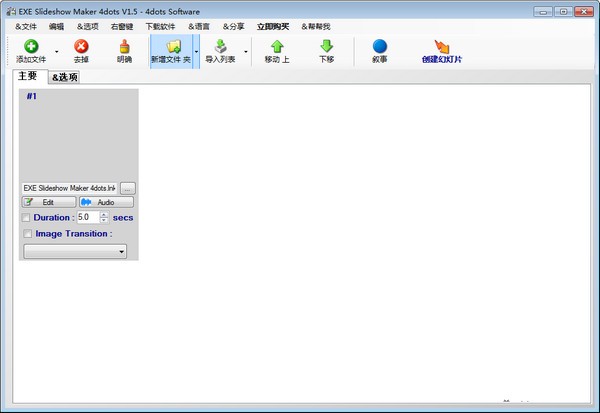
Task: Open the dropdown arrow beside Add File
Action: coord(56,51)
